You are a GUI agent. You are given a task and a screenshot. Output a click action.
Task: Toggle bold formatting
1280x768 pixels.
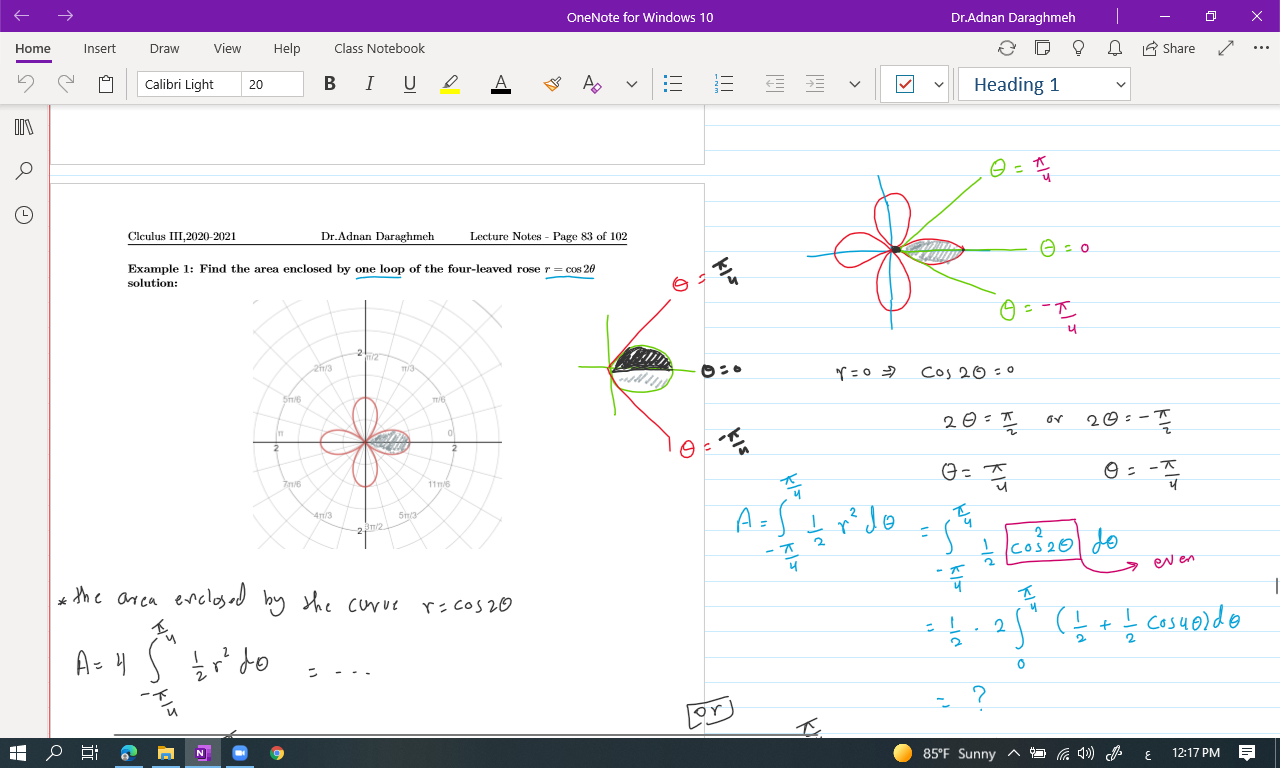pos(330,84)
